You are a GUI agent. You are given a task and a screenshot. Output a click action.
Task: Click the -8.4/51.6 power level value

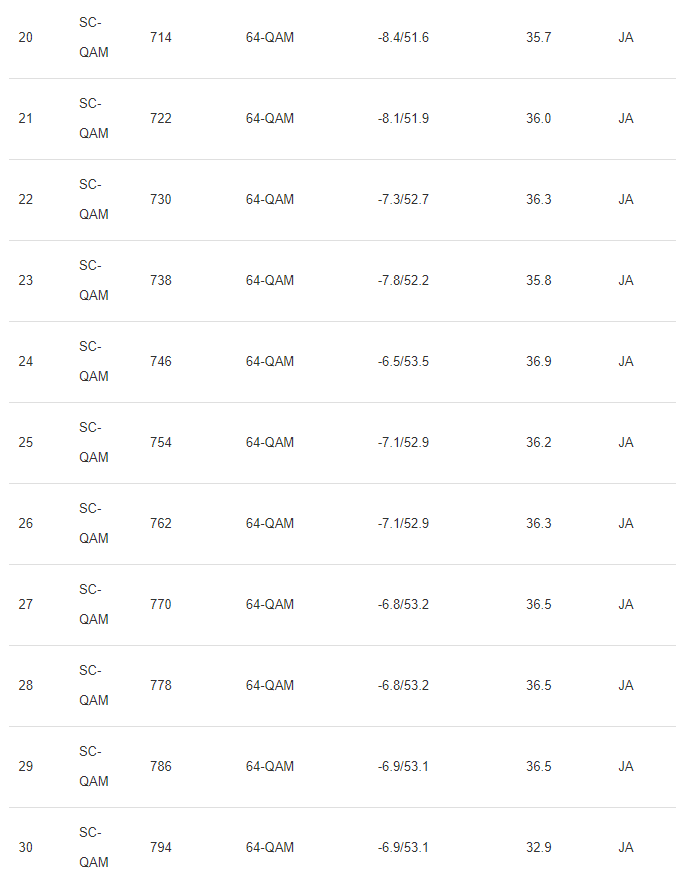(x=403, y=37)
